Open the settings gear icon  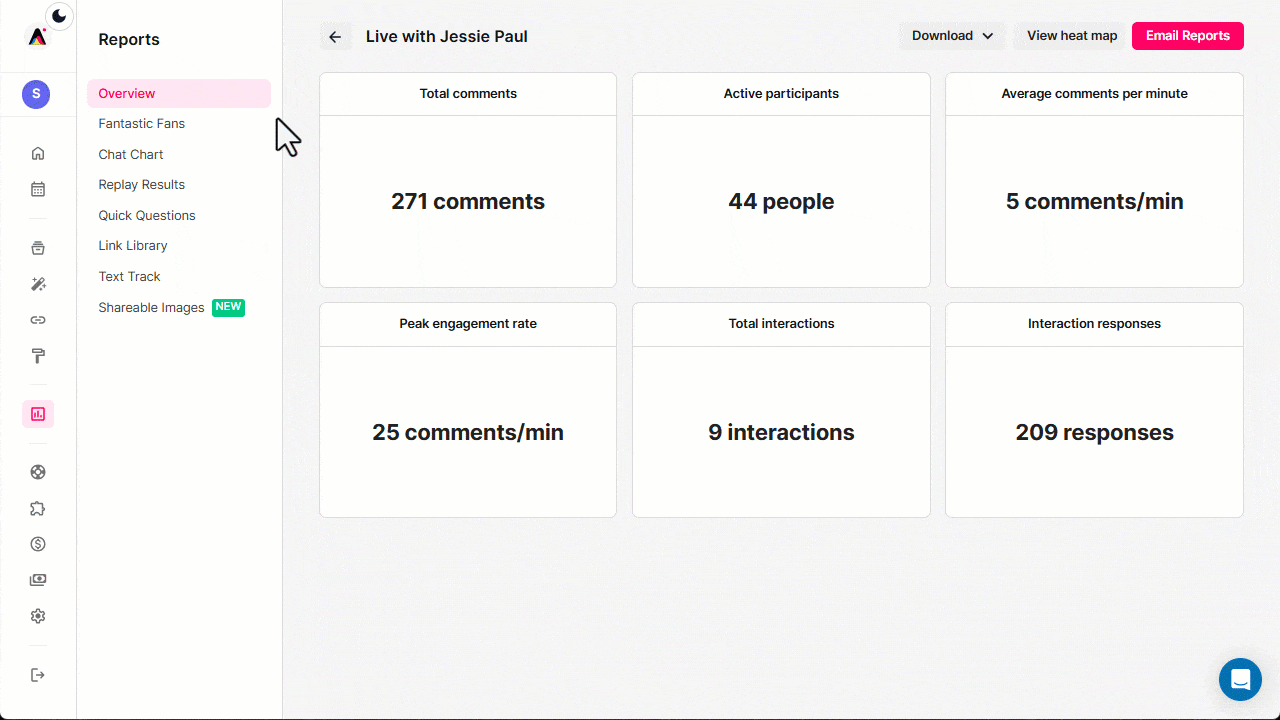pyautogui.click(x=38, y=616)
